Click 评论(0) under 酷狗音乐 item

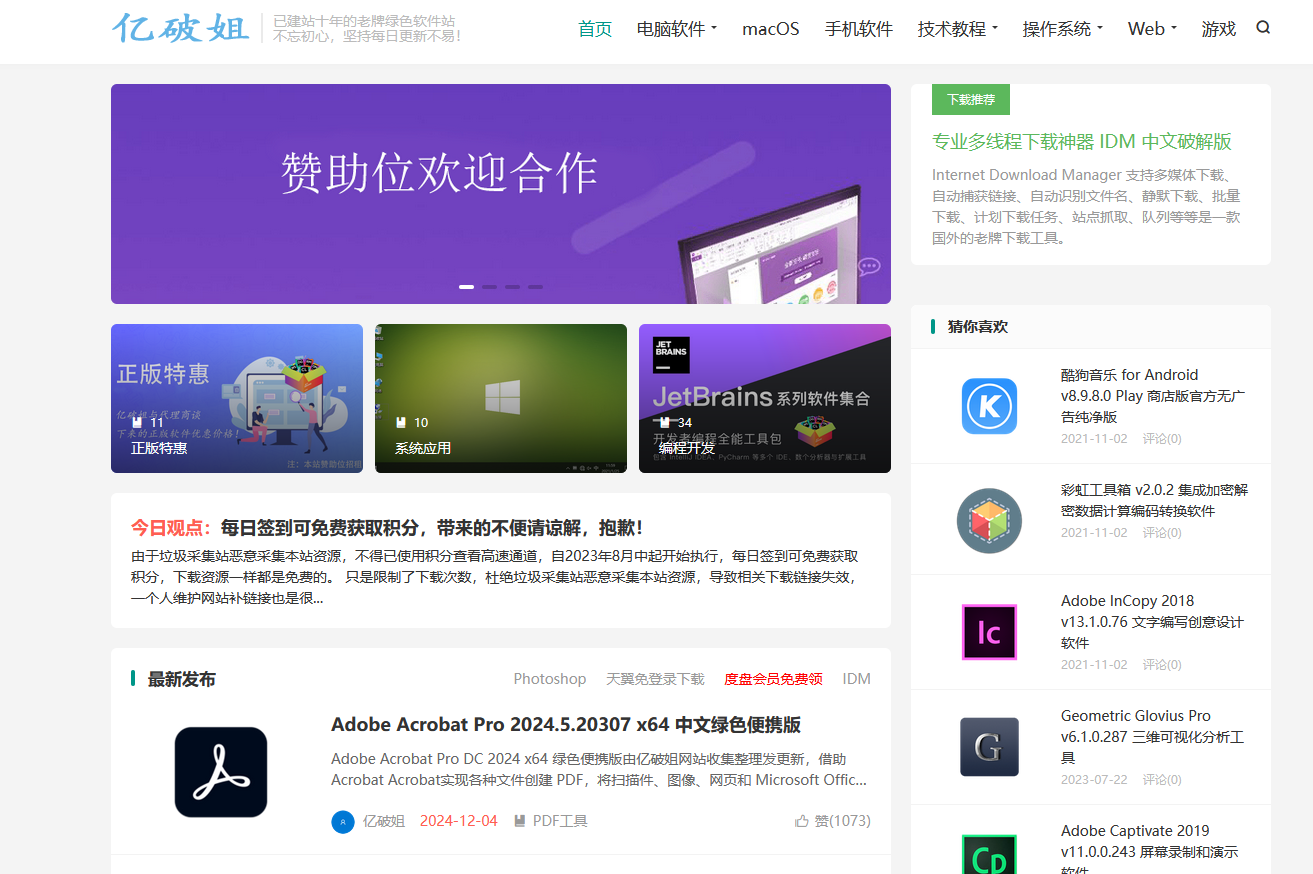pos(1162,438)
